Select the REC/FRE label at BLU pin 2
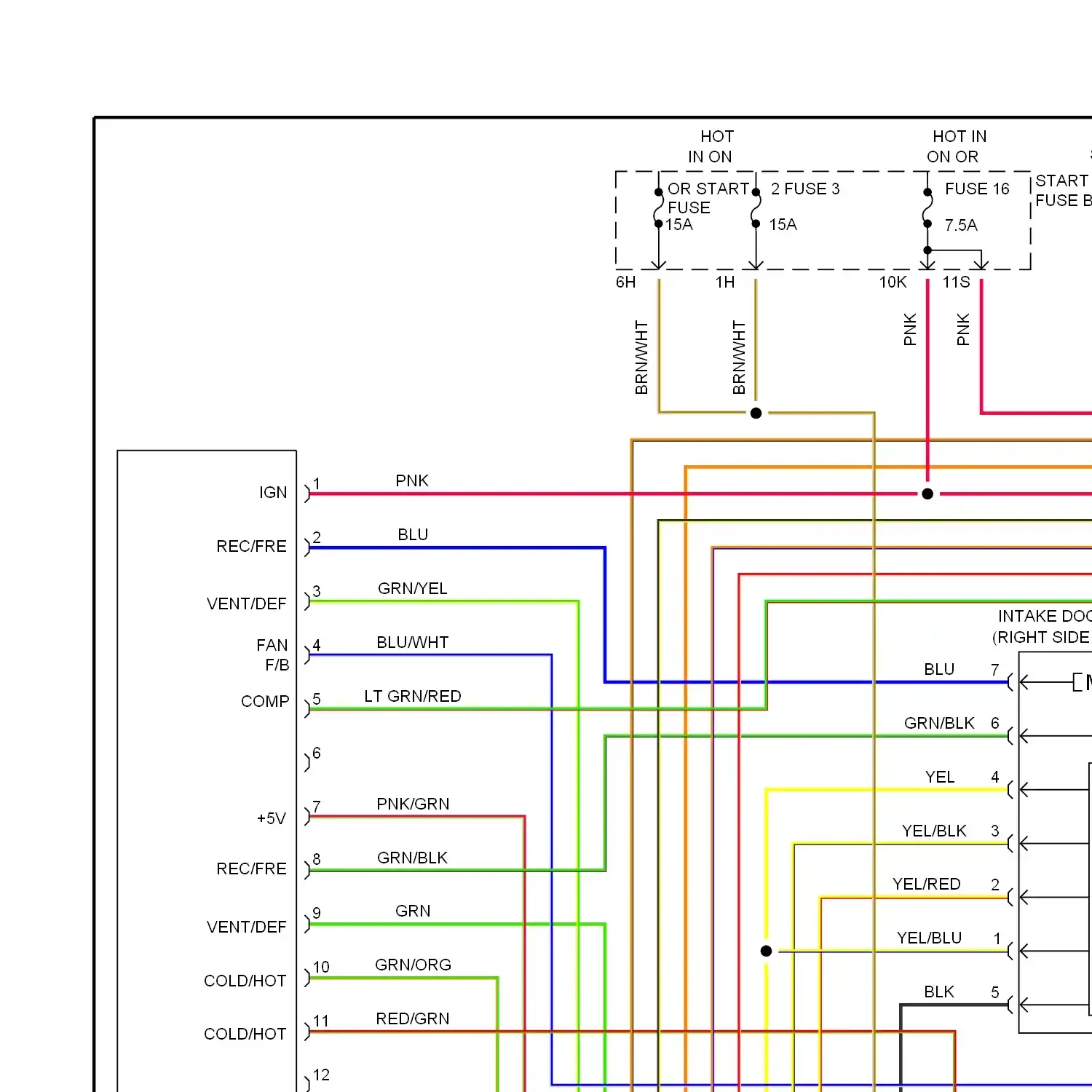This screenshot has width=1092, height=1092. 252,547
